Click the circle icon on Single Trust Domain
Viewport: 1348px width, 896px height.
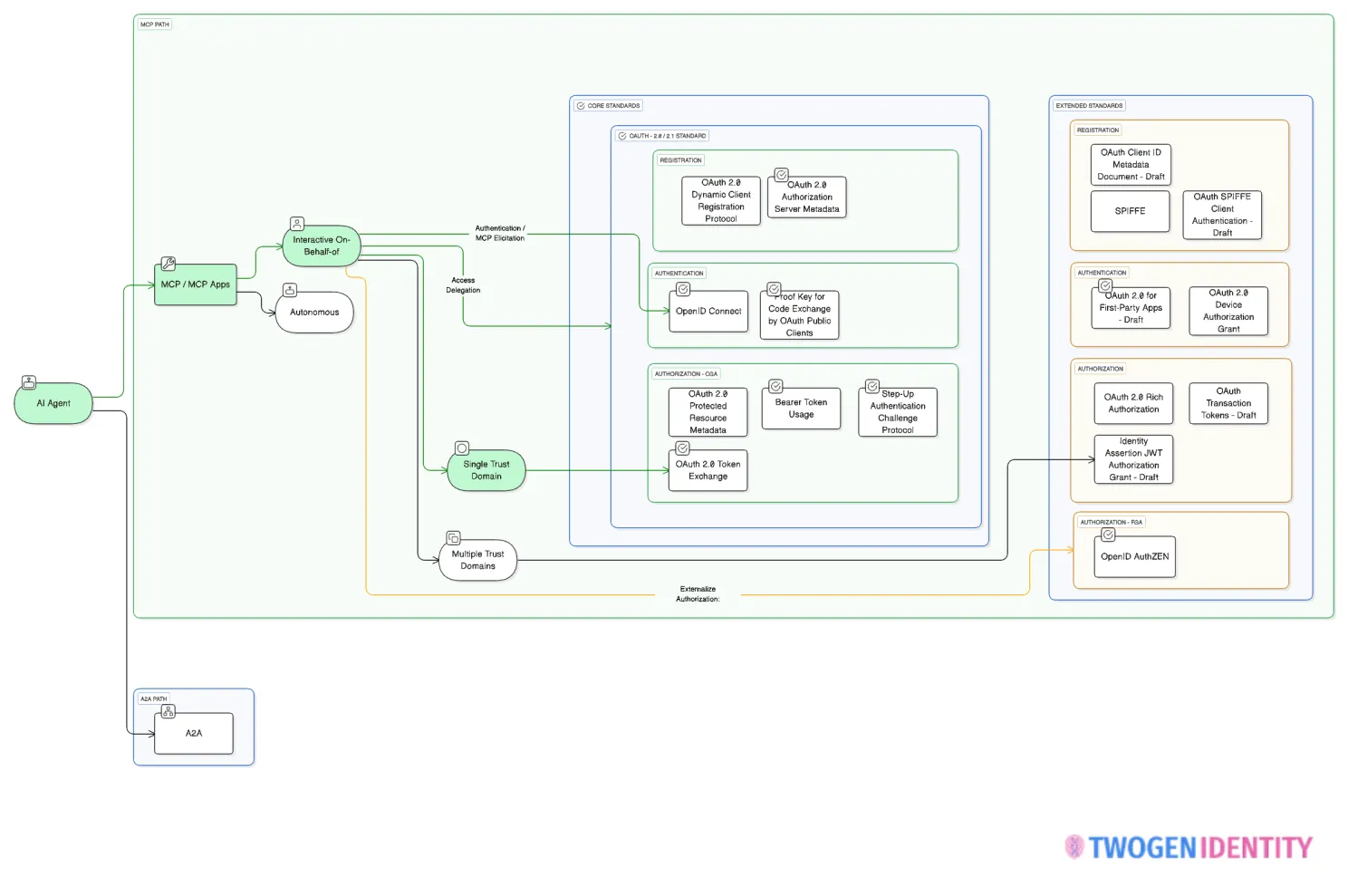tap(462, 448)
